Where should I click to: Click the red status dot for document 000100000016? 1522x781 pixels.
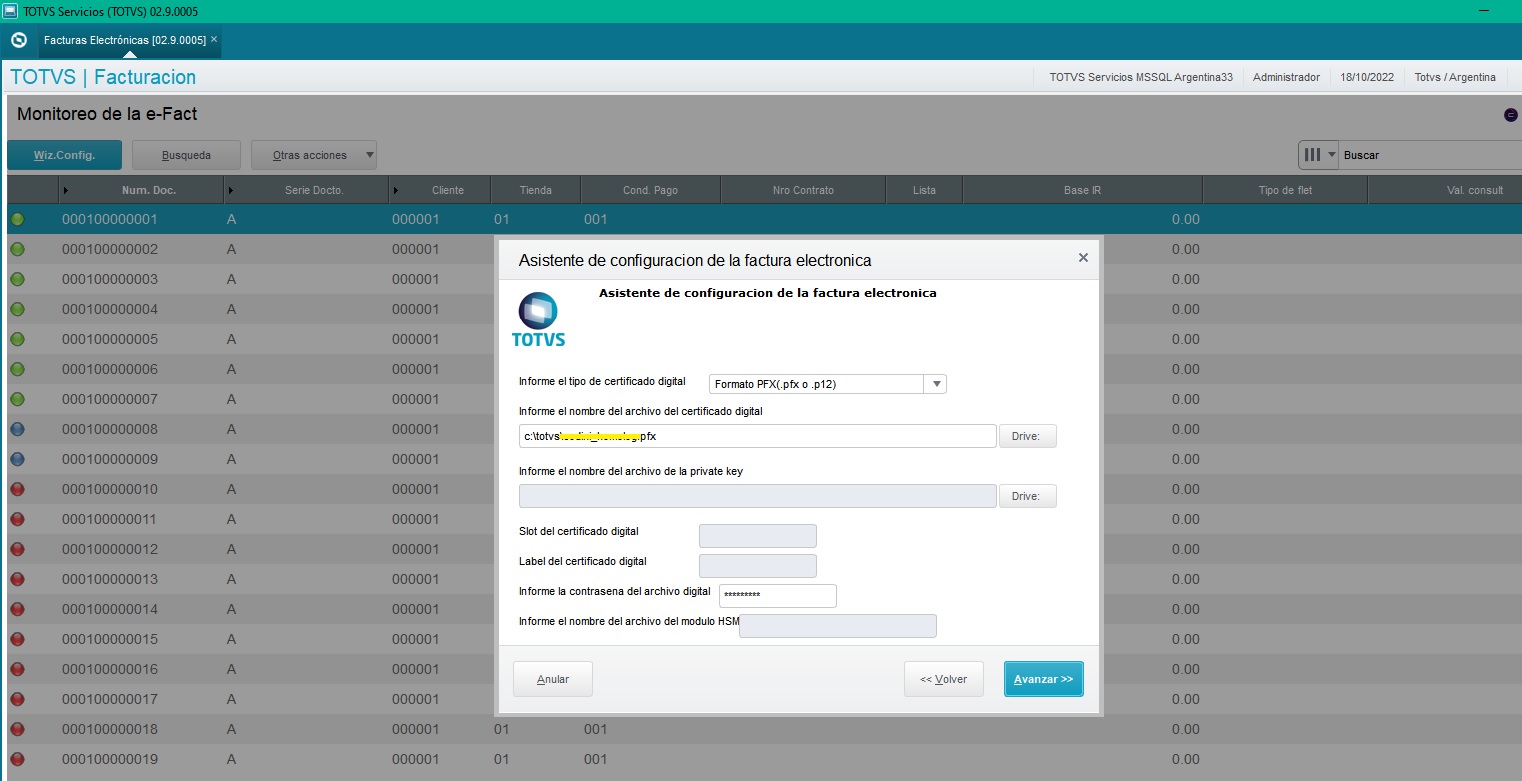click(17, 669)
